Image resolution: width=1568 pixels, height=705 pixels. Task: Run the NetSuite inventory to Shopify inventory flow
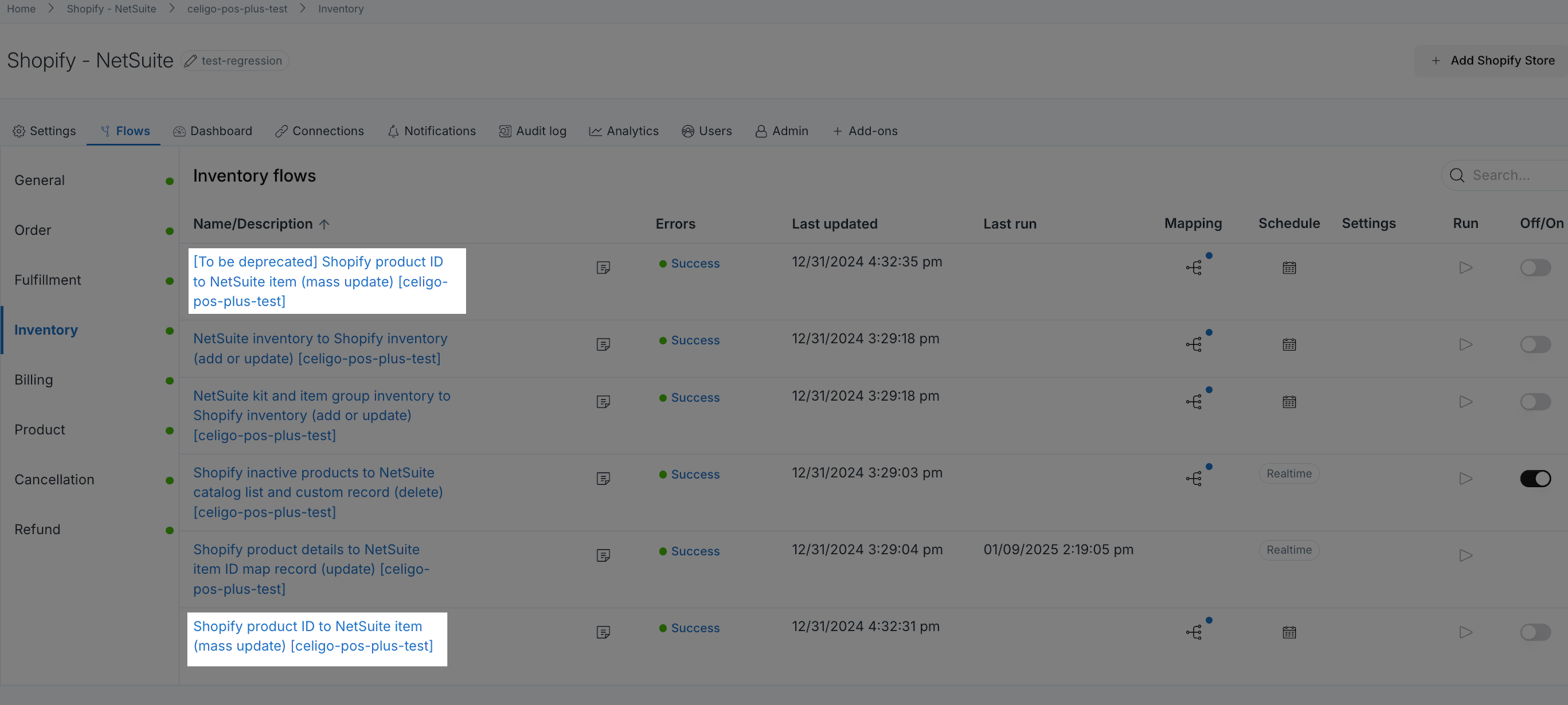(1466, 344)
